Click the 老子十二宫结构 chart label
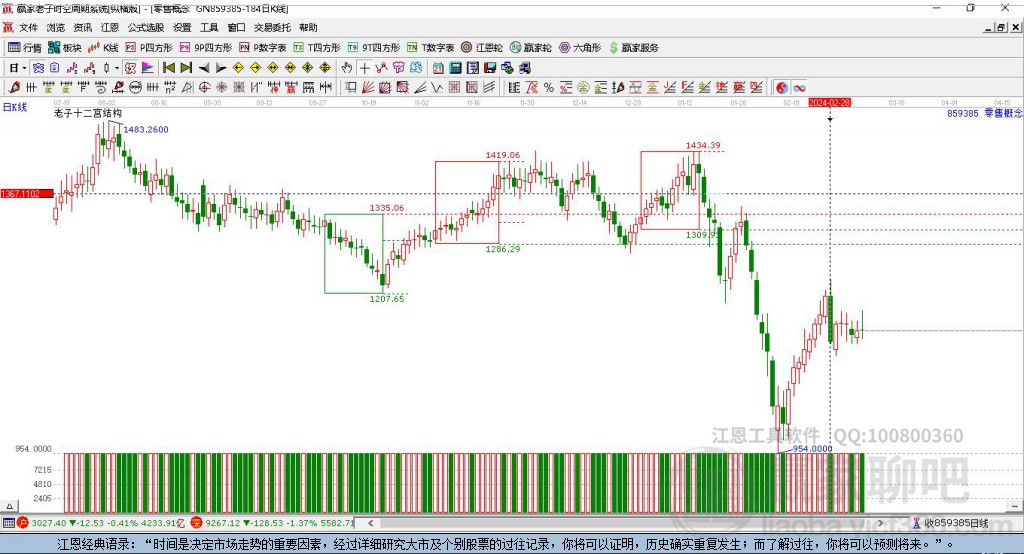The image size is (1024, 554). click(x=88, y=113)
